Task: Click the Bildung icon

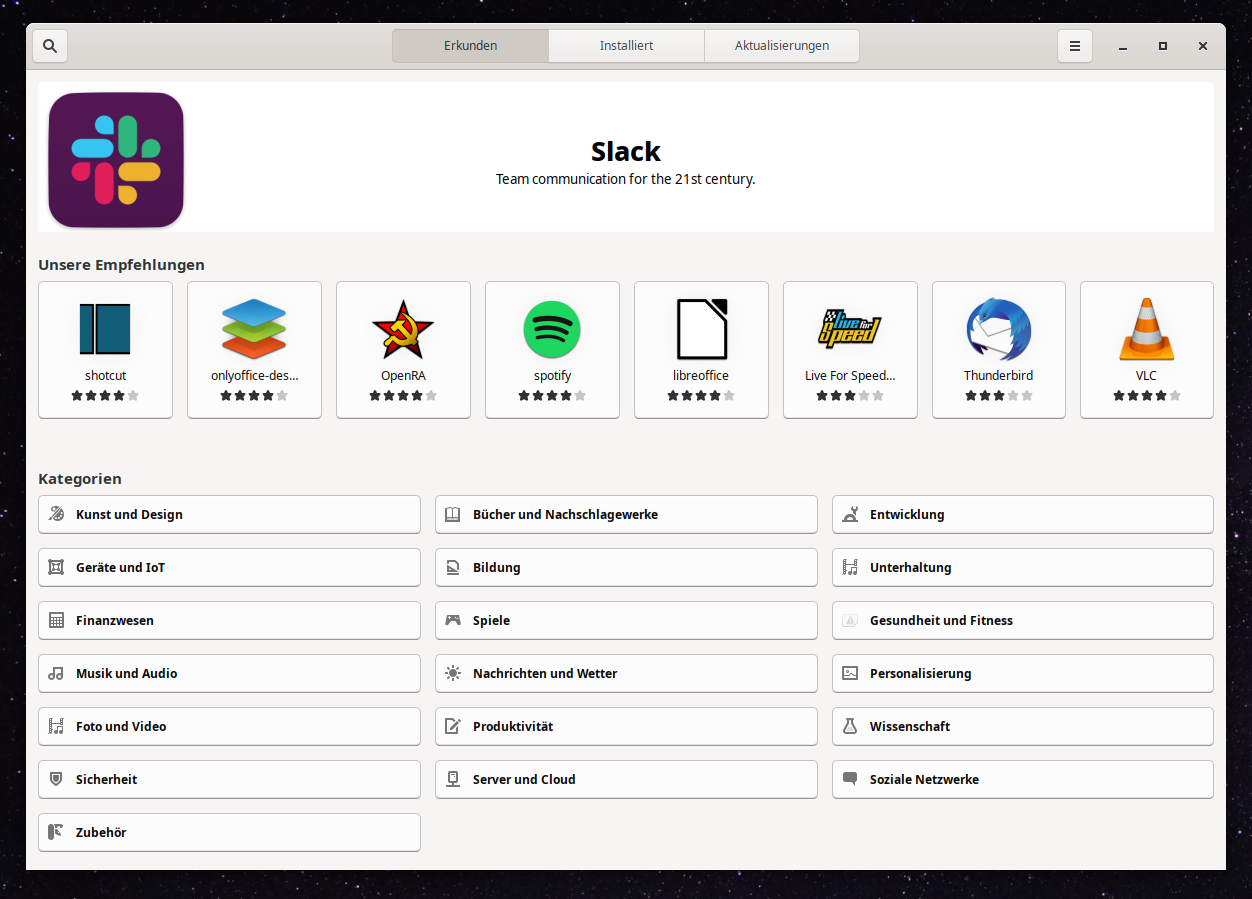Action: [x=453, y=567]
